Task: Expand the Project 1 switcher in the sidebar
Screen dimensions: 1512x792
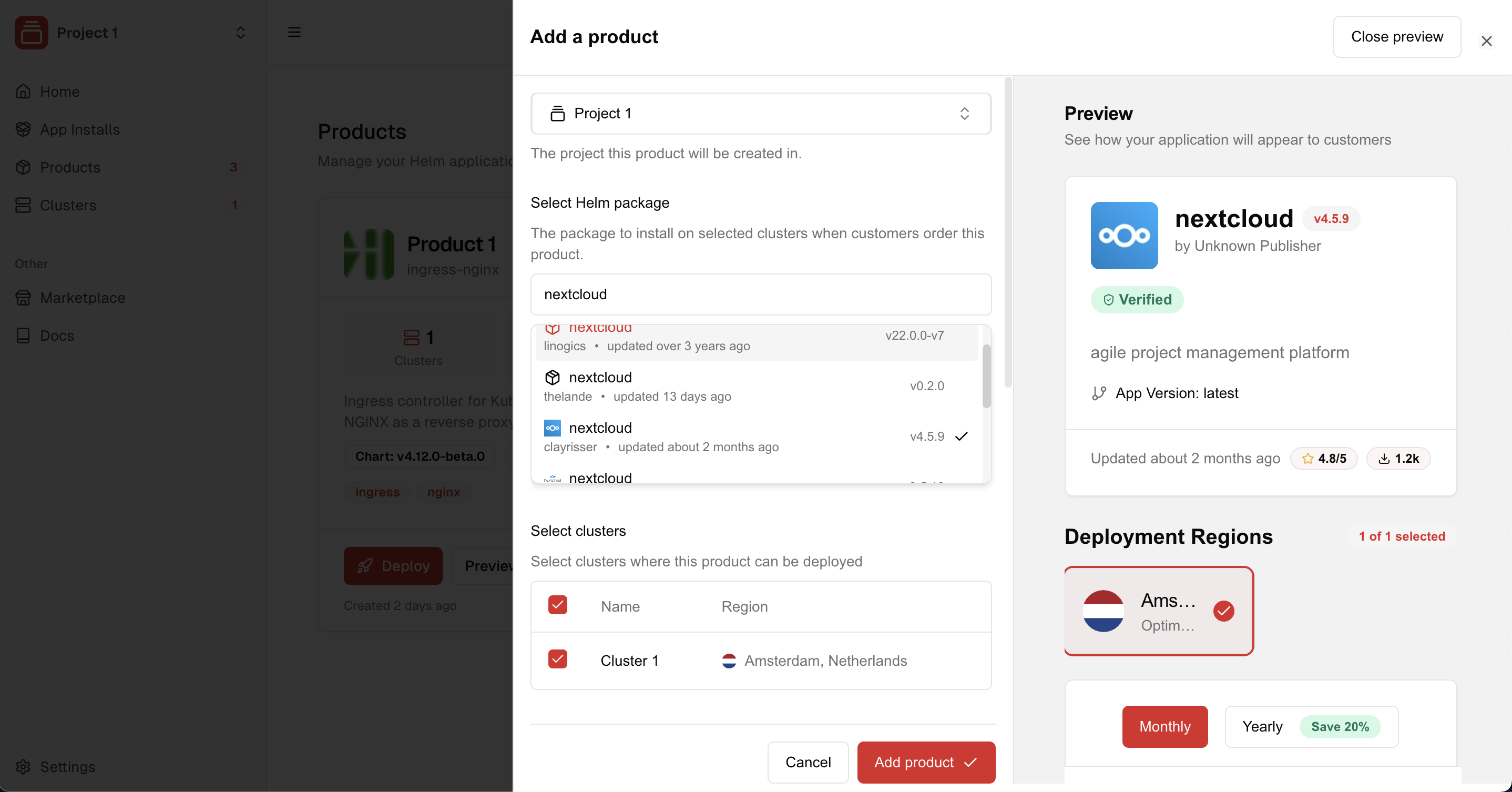Action: click(x=240, y=32)
